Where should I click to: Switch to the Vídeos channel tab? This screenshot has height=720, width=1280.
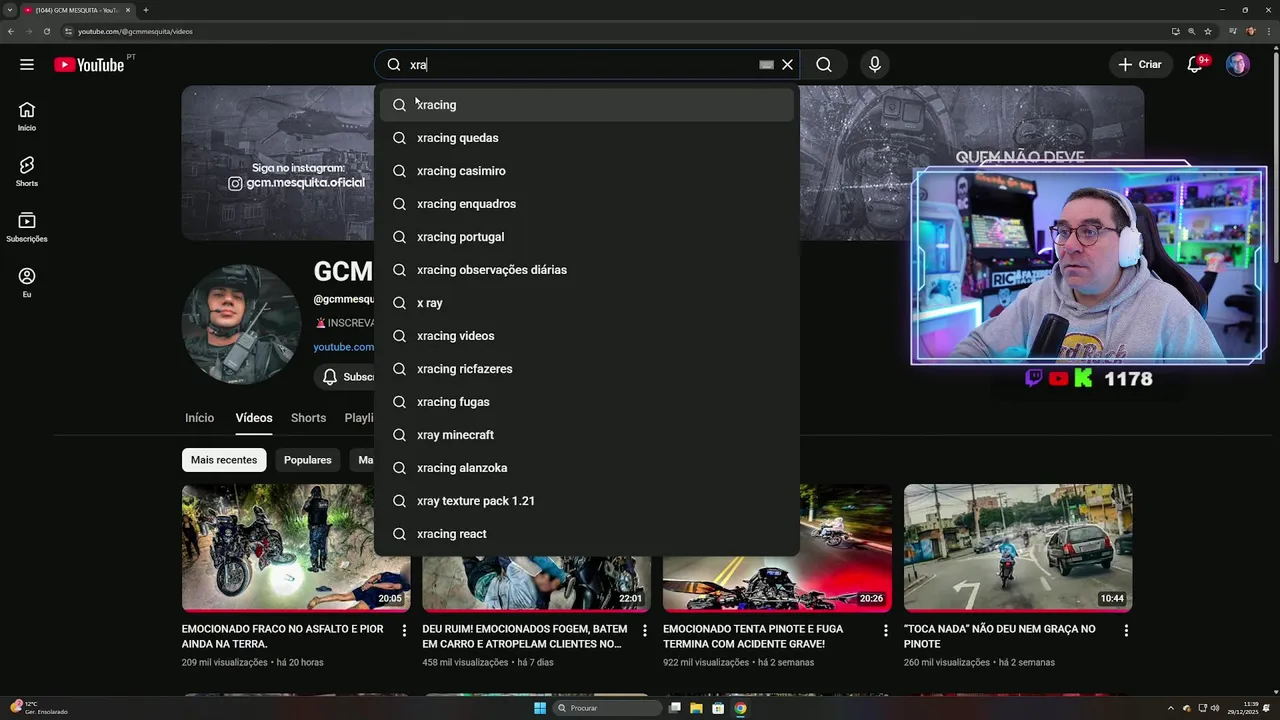click(x=254, y=418)
